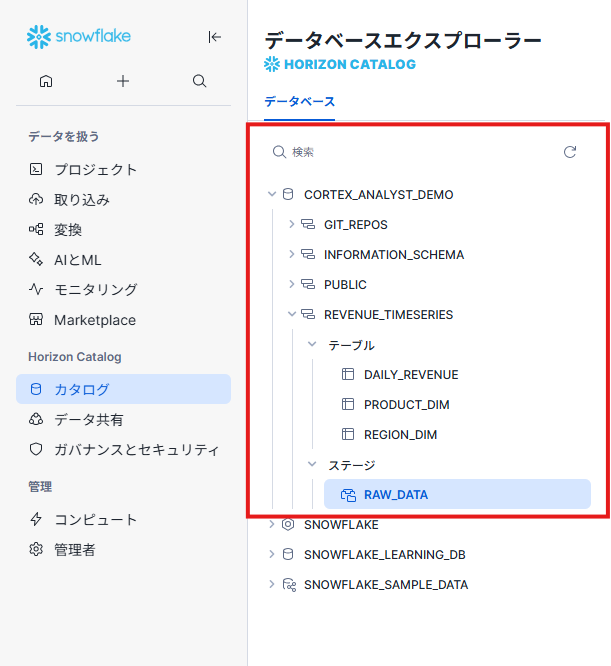Click the RAW_DATA stage icon

pos(348,495)
